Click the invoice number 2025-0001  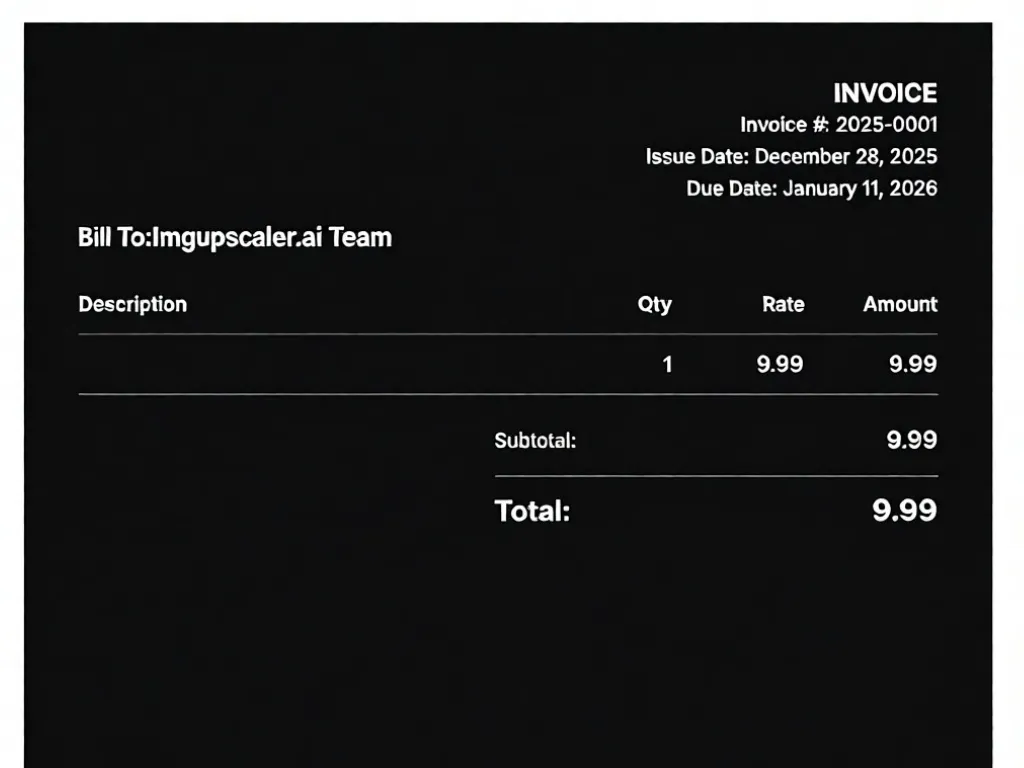[886, 125]
